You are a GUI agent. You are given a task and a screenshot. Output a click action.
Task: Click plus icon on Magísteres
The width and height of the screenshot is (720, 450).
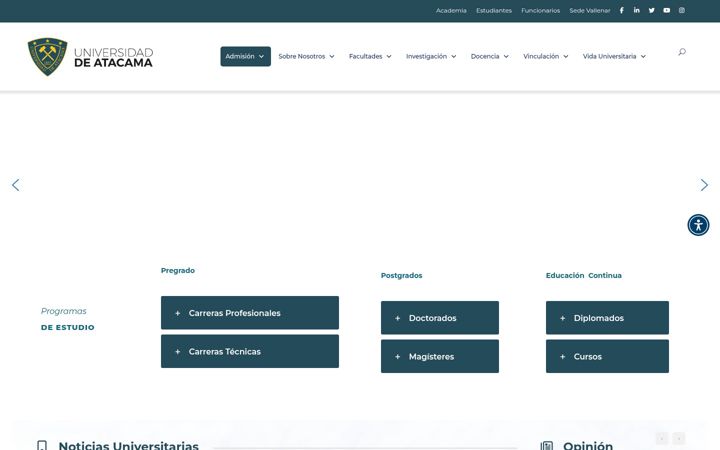click(398, 357)
